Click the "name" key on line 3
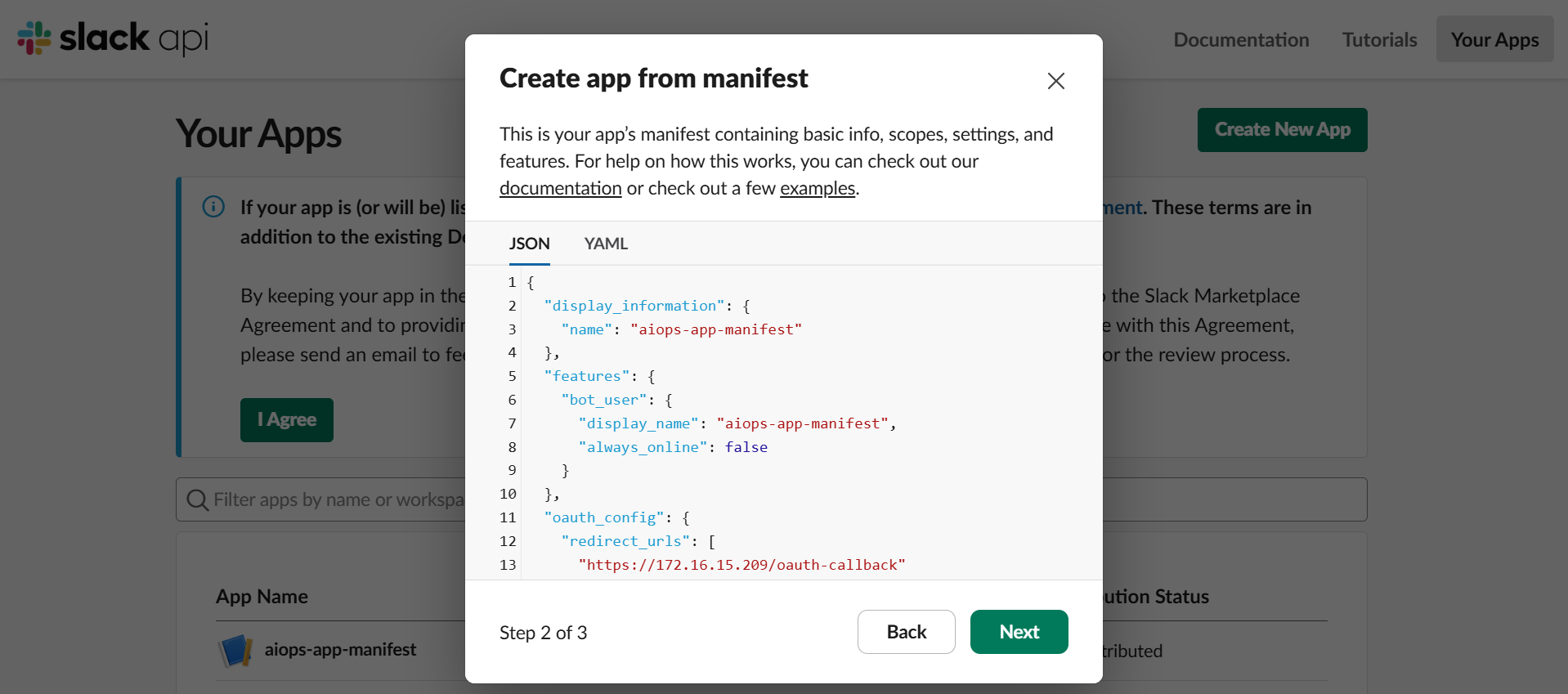Viewport: 1568px width, 694px height. 586,329
